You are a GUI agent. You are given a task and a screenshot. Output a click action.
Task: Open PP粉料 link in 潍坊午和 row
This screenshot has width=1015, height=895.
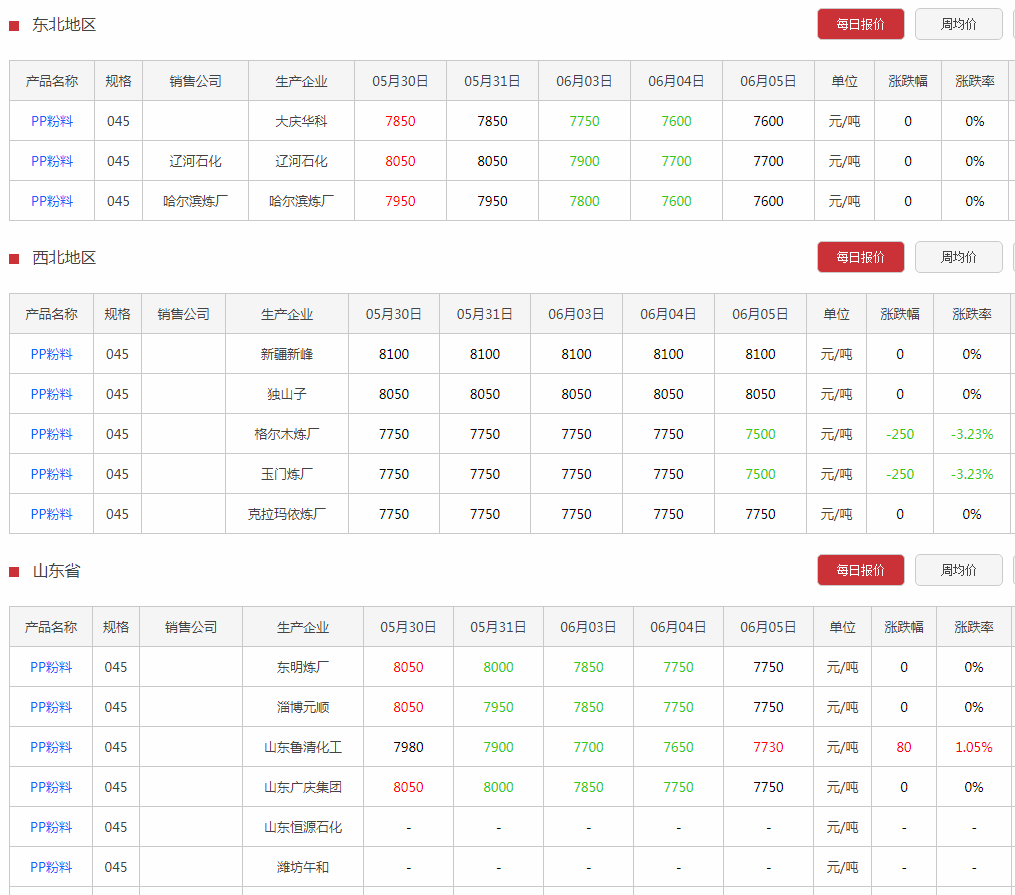click(x=50, y=868)
